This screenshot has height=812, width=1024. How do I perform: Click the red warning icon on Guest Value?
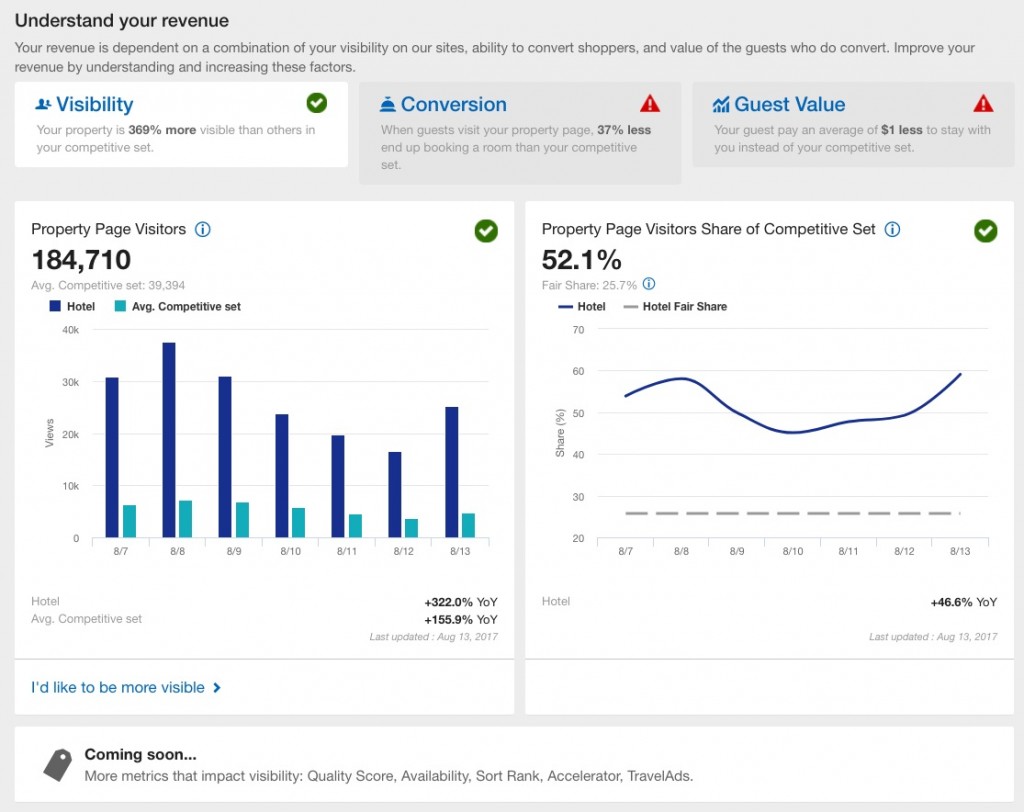coord(983,103)
